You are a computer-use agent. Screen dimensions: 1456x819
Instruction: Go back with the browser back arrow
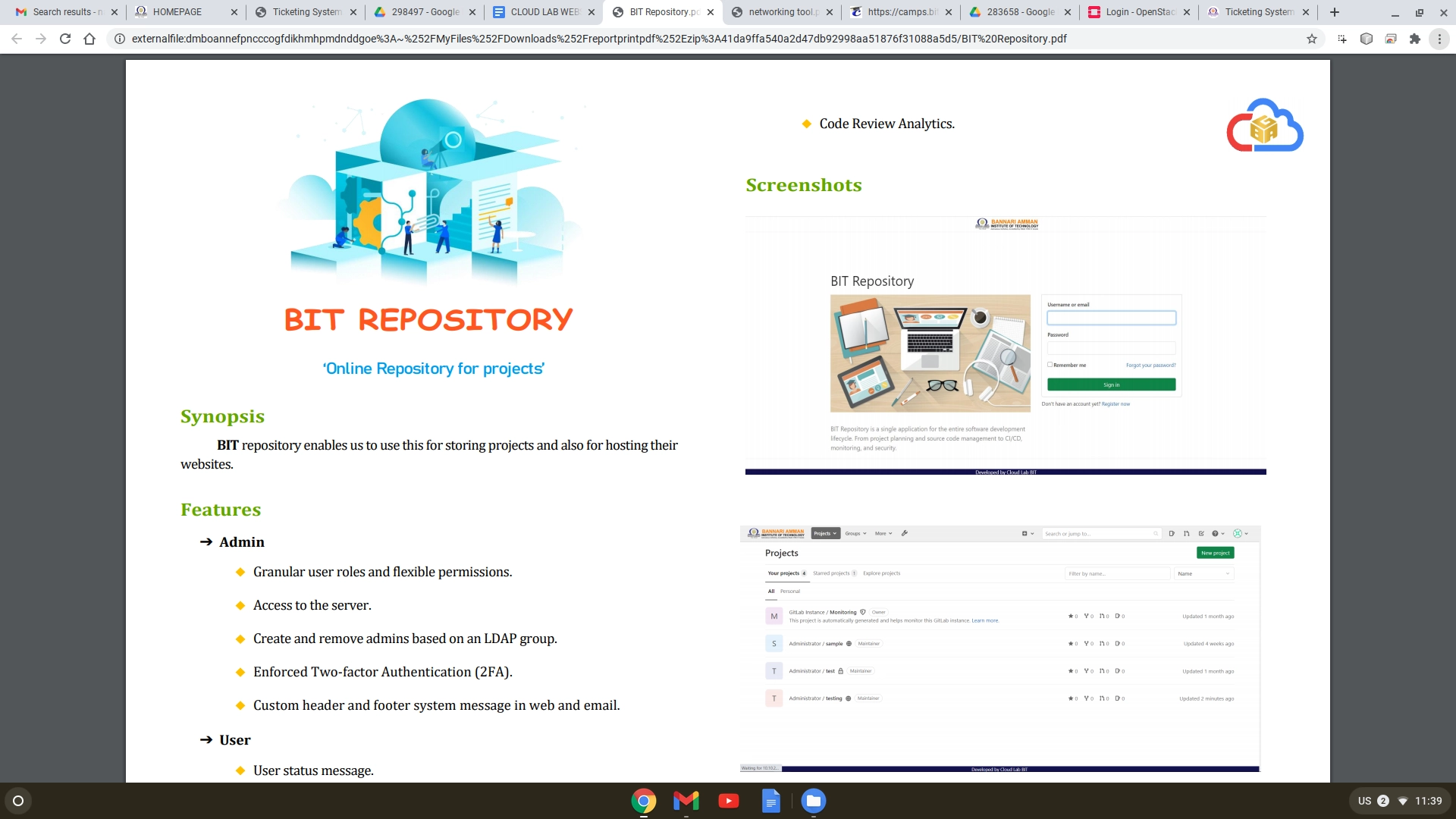point(17,39)
